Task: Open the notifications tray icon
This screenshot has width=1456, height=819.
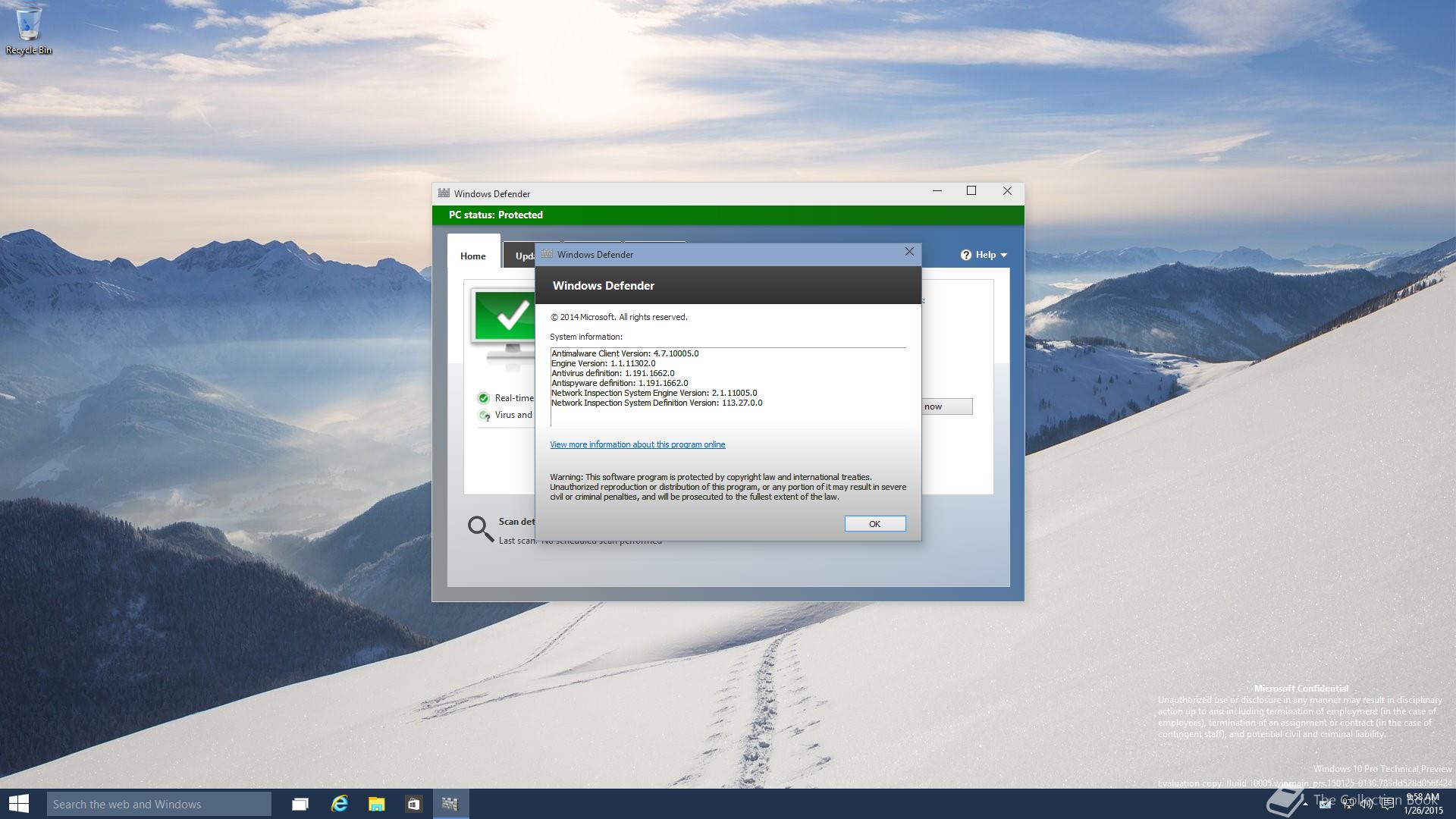Action: [x=1388, y=804]
